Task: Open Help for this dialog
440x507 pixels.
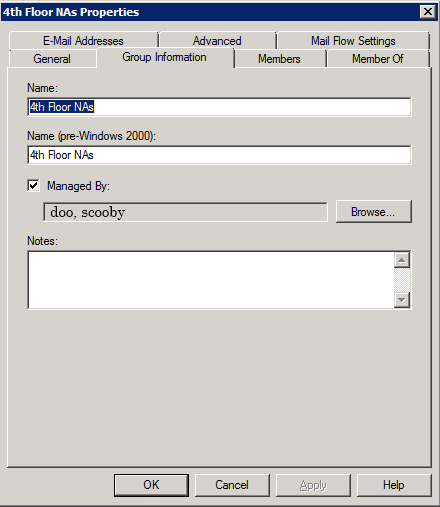Action: coord(394,485)
